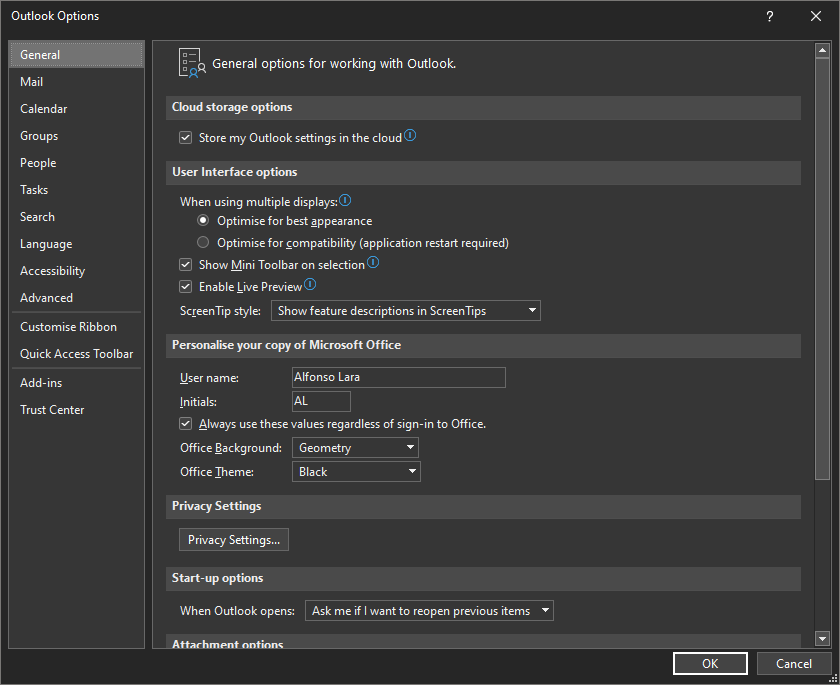Click the Help question mark icon
This screenshot has width=840, height=685.
[x=769, y=17]
